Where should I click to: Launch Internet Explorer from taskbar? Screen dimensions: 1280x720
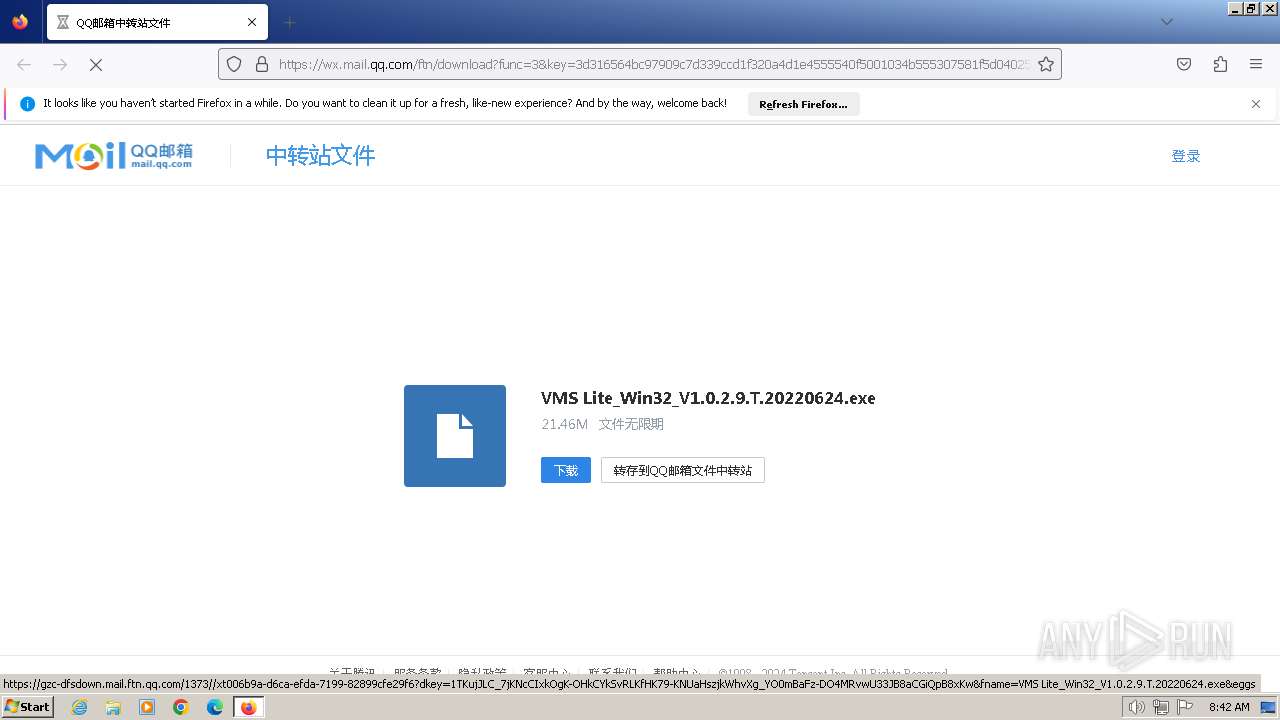point(80,707)
